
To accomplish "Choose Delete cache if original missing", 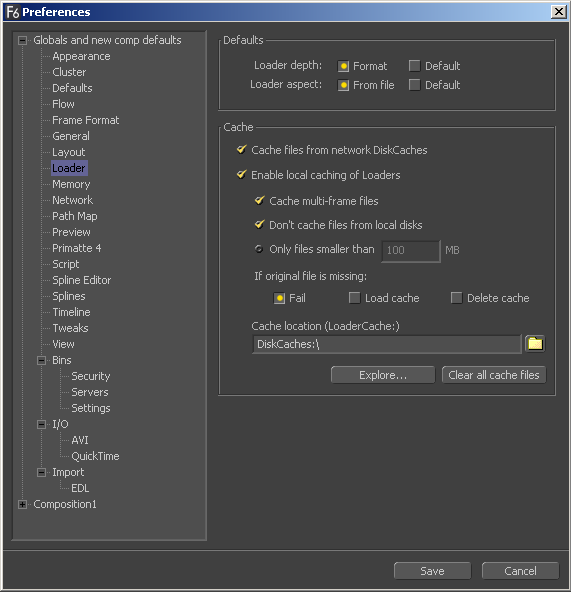I will tap(456, 298).
